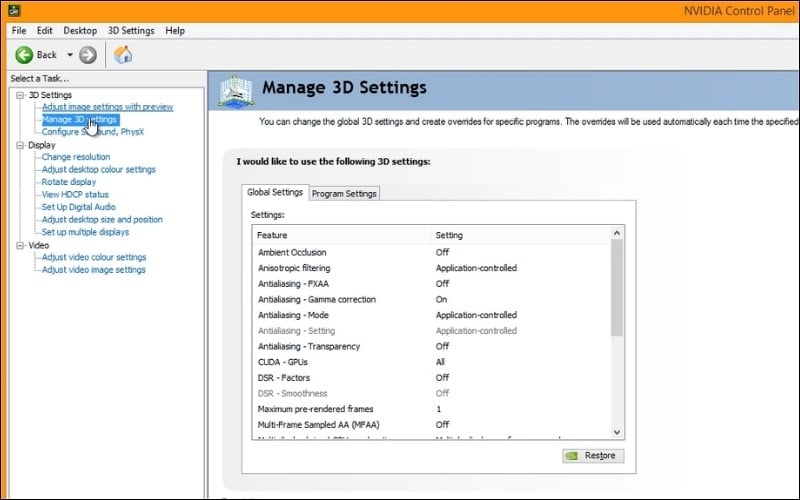Open Rotate display task
The height and width of the screenshot is (500, 800).
[x=69, y=182]
